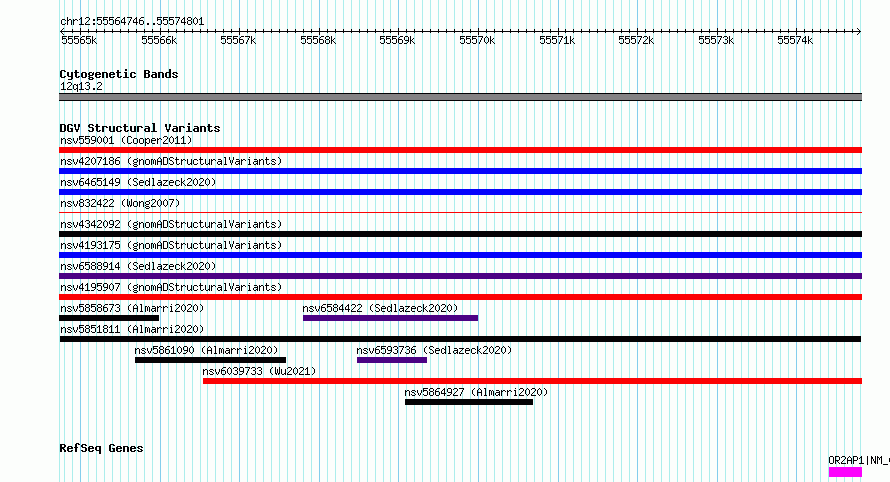Click the 55568k ruler tick label
The height and width of the screenshot is (482, 890).
click(318, 40)
